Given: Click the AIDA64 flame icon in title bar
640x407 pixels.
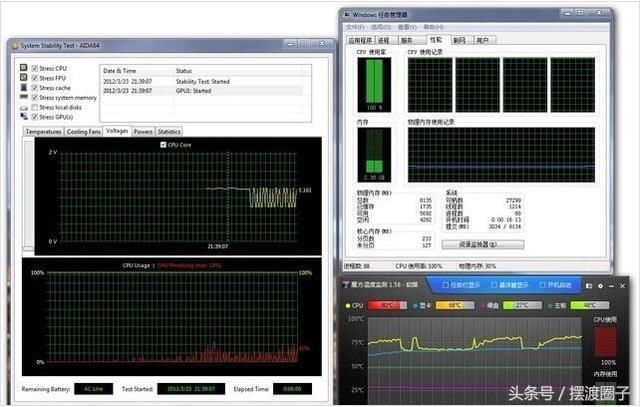Looking at the screenshot, I should point(13,46).
